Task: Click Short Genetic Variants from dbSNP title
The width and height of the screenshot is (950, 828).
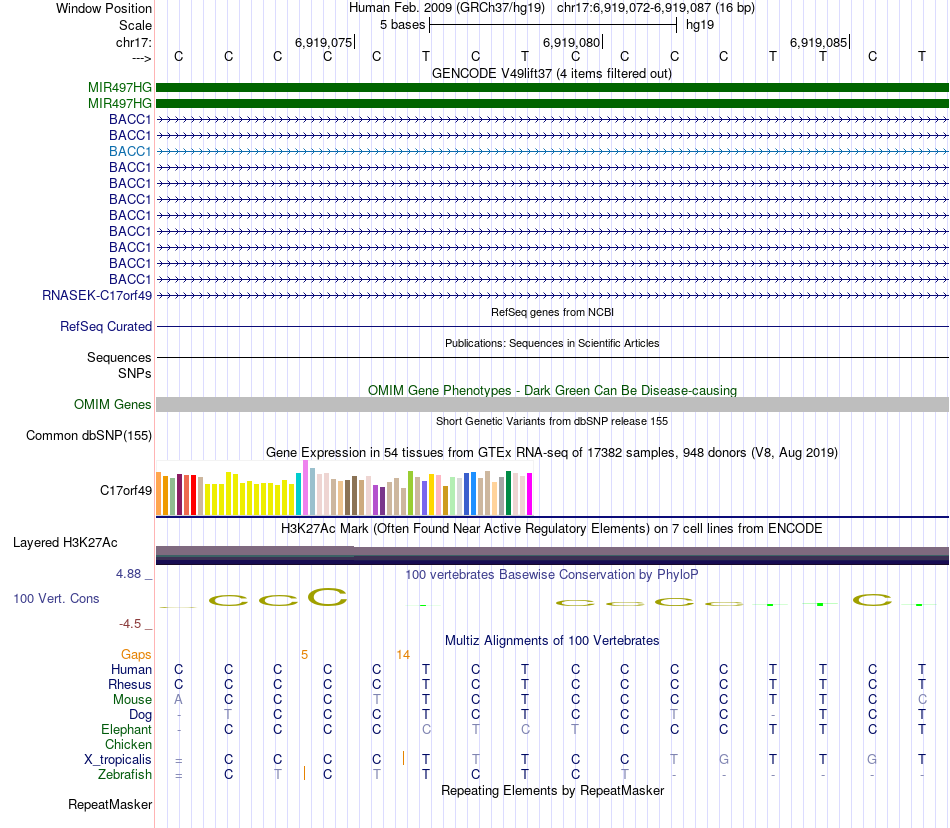Action: click(552, 421)
